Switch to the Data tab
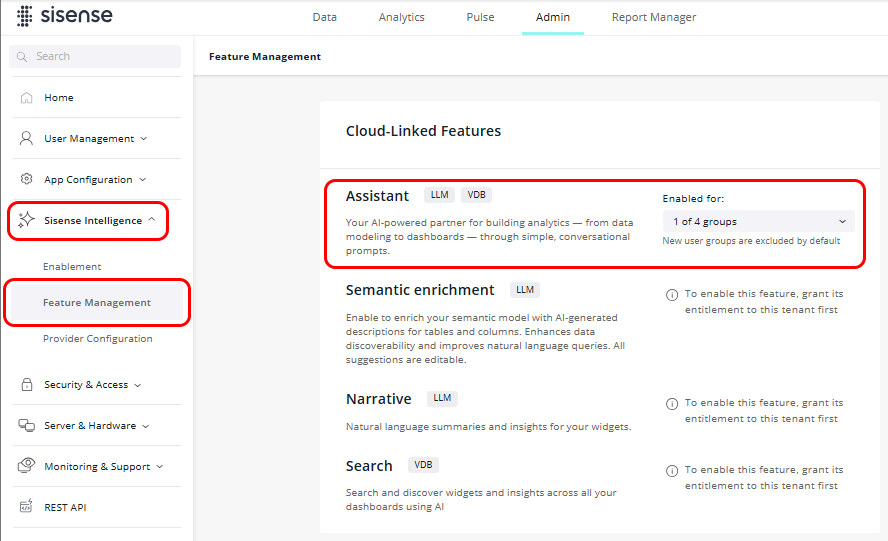 (x=325, y=17)
